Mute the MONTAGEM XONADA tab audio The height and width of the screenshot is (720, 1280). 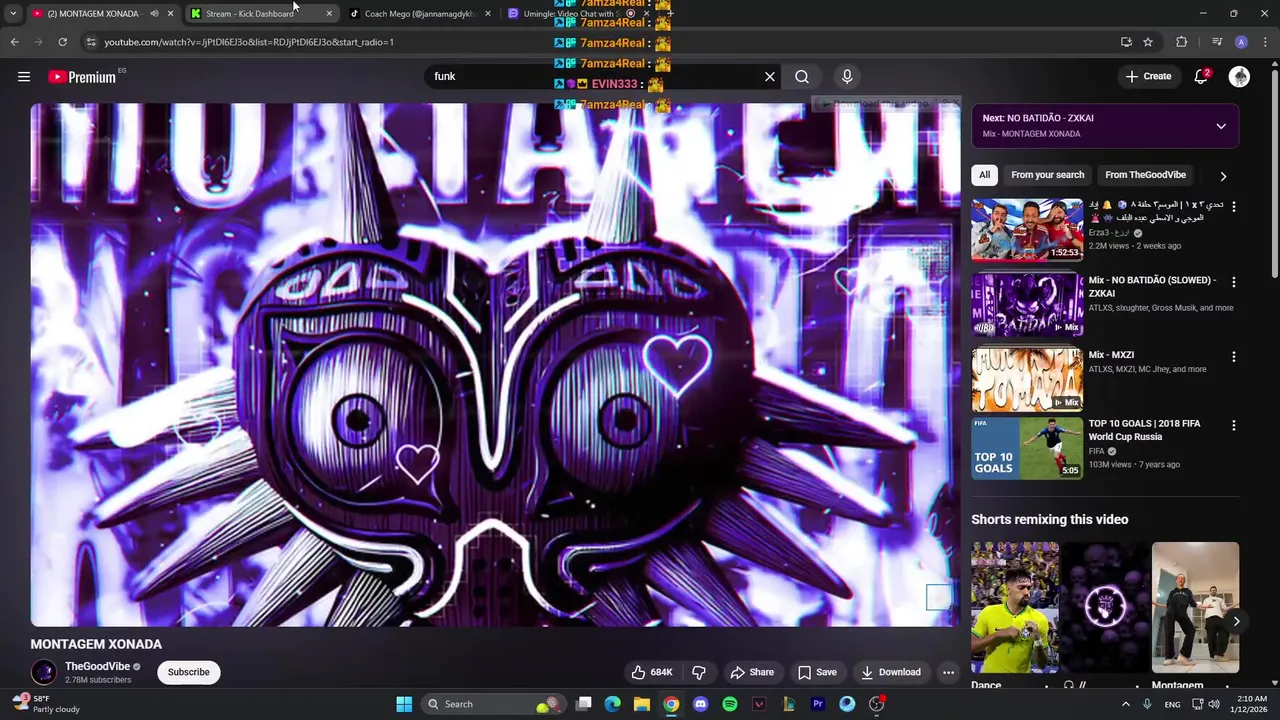pos(154,14)
